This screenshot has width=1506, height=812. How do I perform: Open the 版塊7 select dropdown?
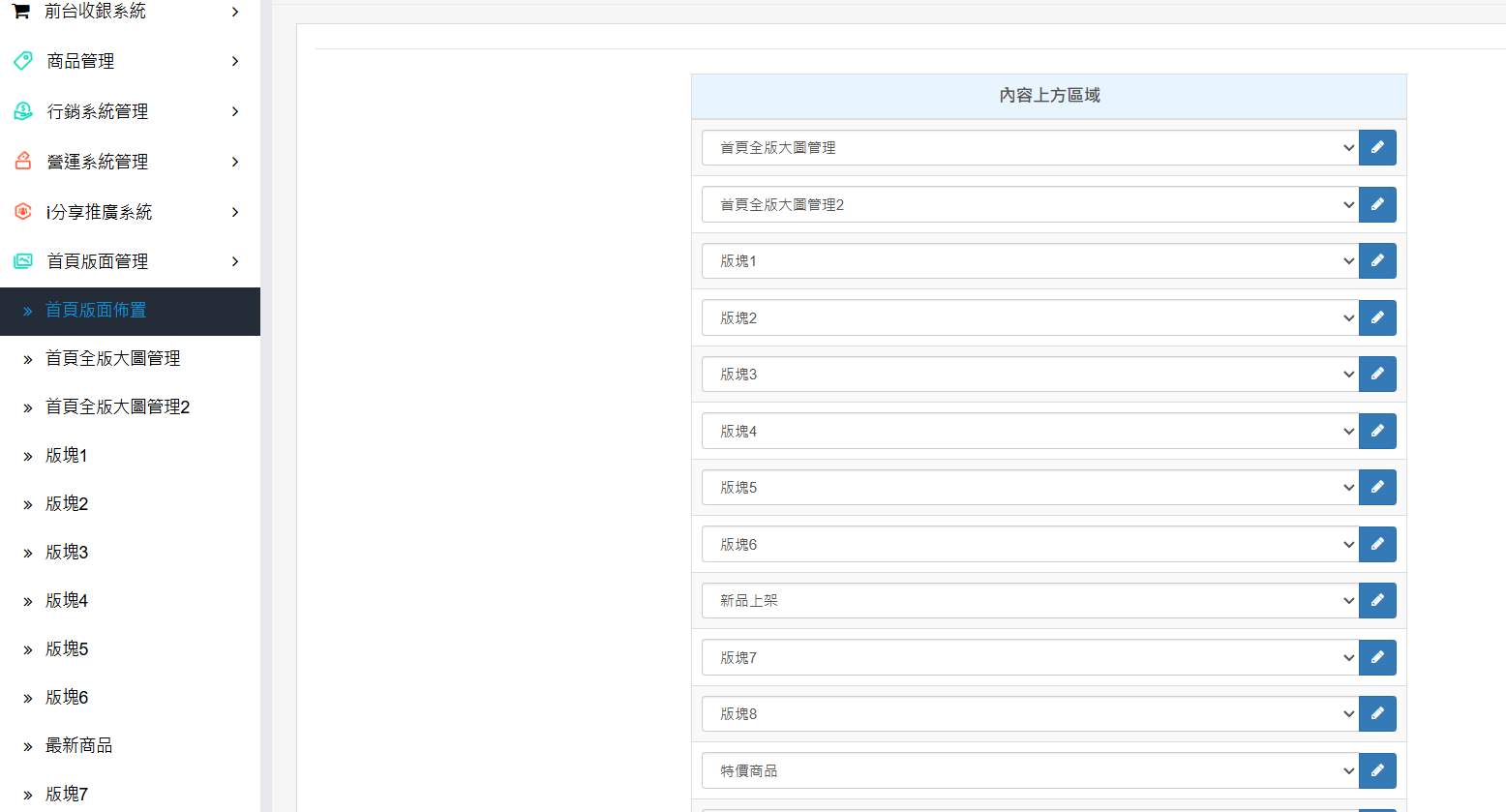click(x=1030, y=657)
